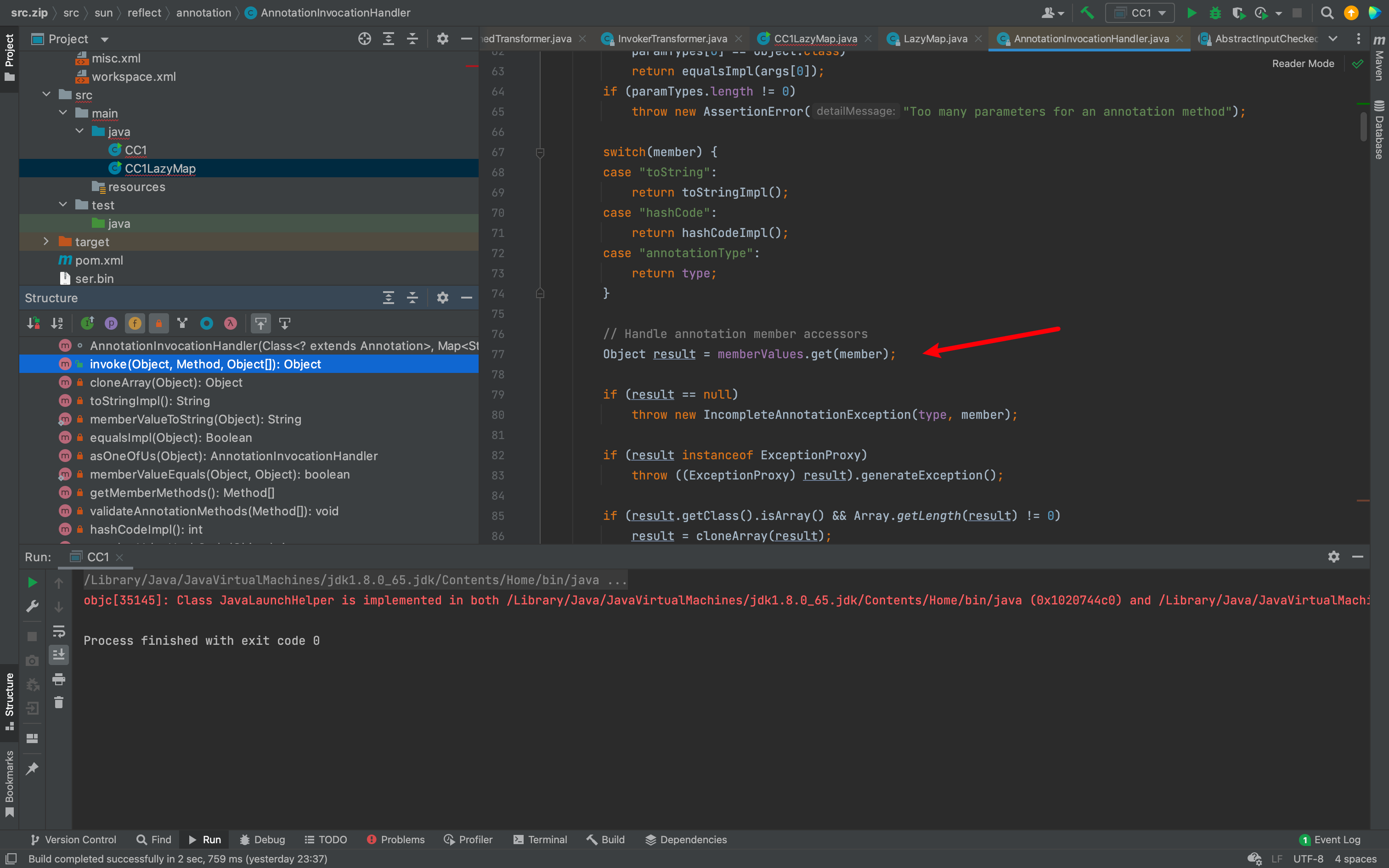
Task: Open the user account dropdown
Action: [x=1053, y=13]
